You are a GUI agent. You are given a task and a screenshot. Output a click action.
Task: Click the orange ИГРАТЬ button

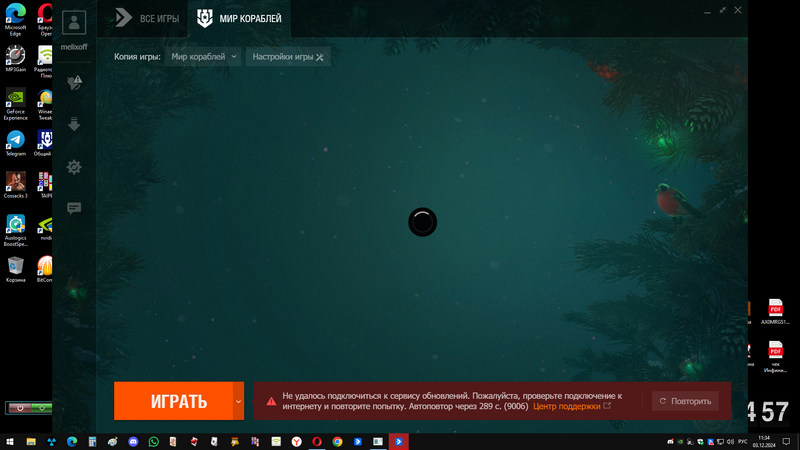click(173, 401)
